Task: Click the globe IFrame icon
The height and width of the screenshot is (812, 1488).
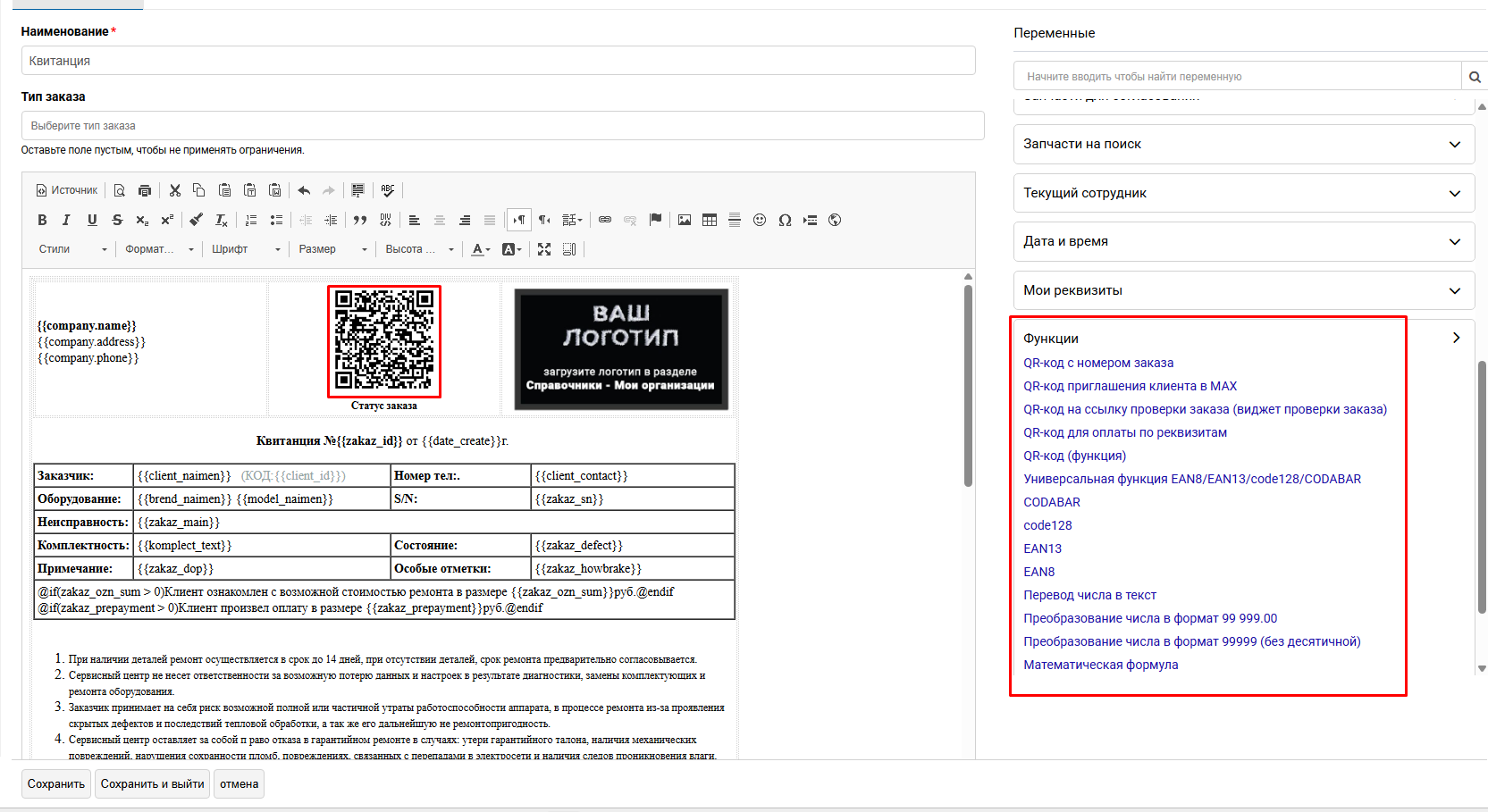Action: click(x=835, y=220)
